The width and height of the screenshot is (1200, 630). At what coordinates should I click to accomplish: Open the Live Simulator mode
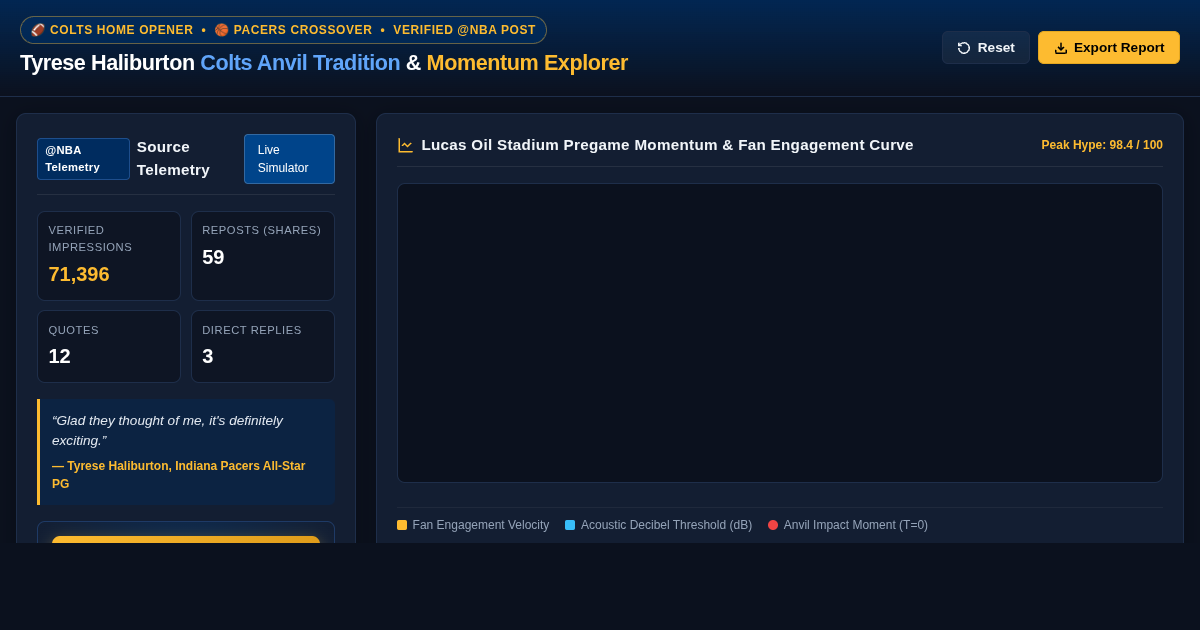point(289,159)
